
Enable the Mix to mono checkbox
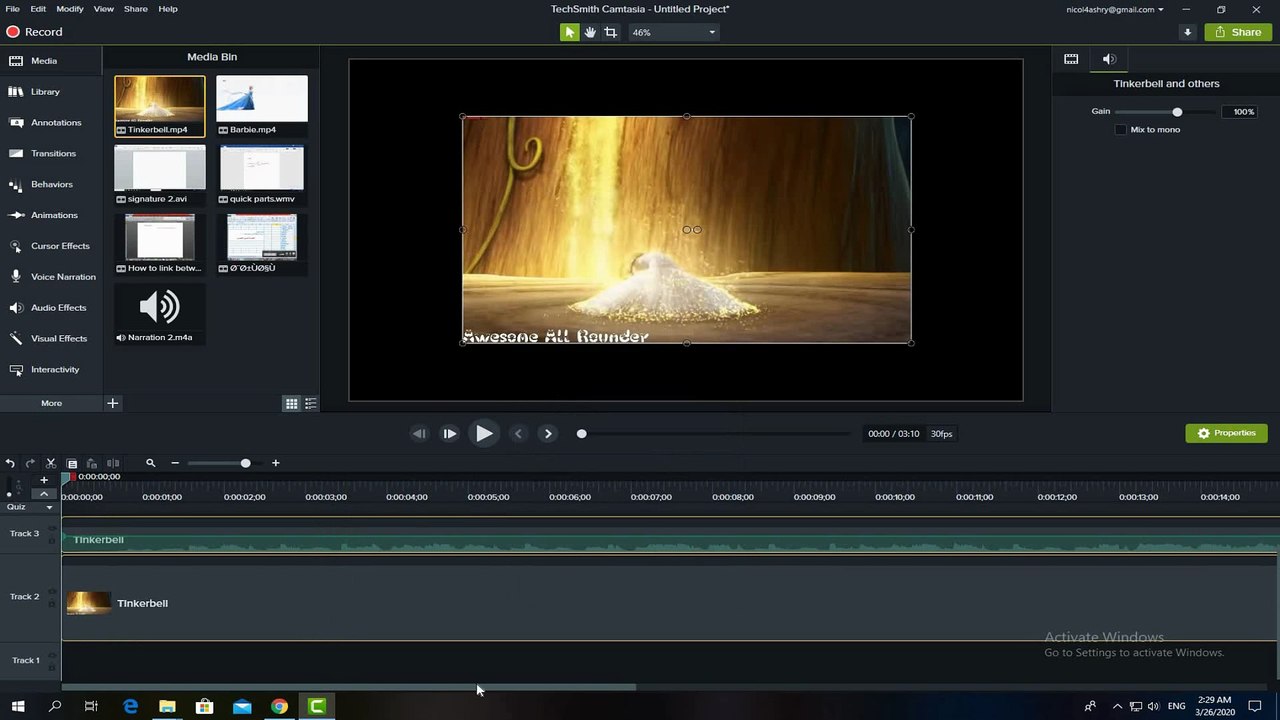point(1121,130)
